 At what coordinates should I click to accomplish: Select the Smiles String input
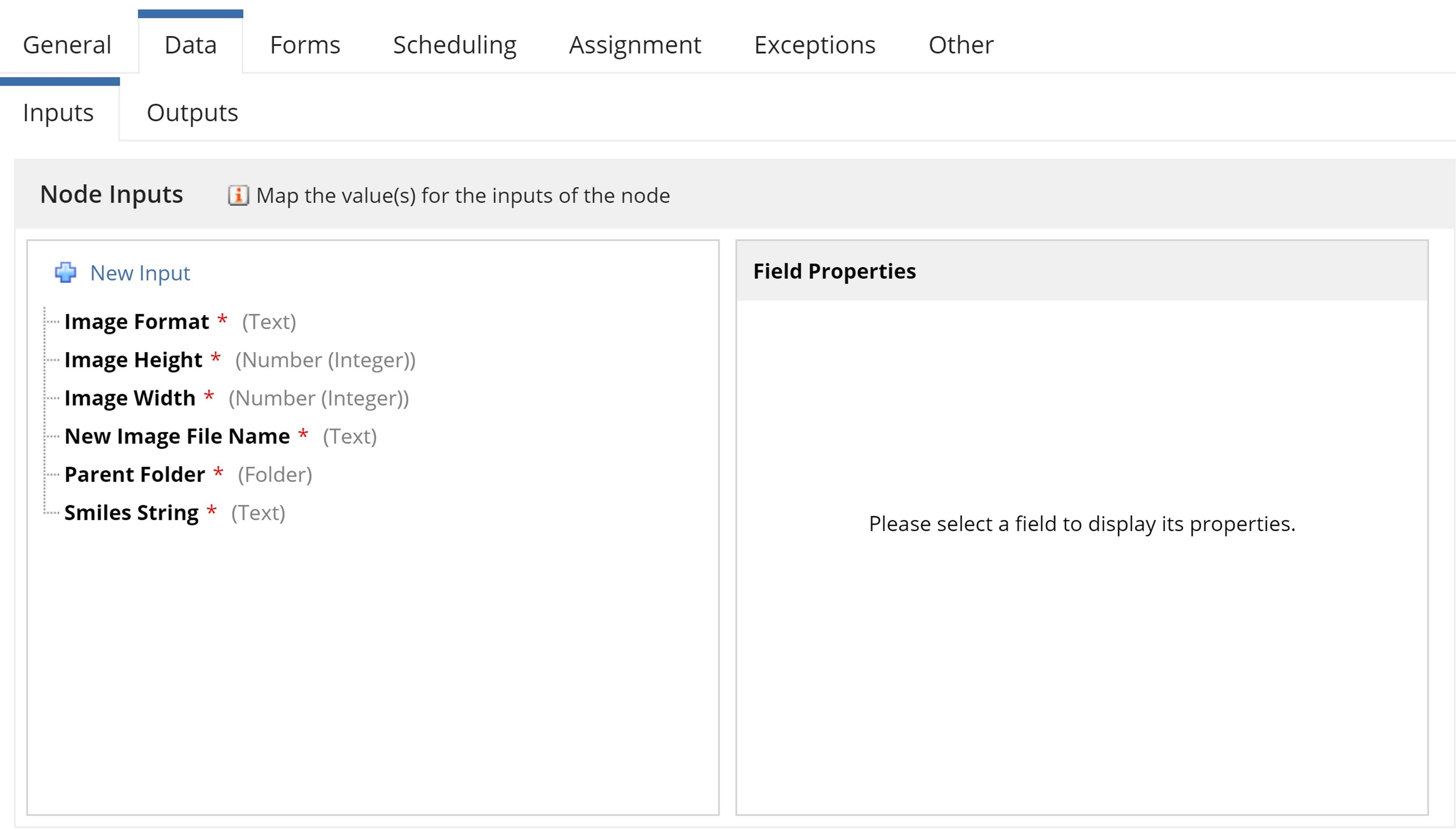[174, 513]
